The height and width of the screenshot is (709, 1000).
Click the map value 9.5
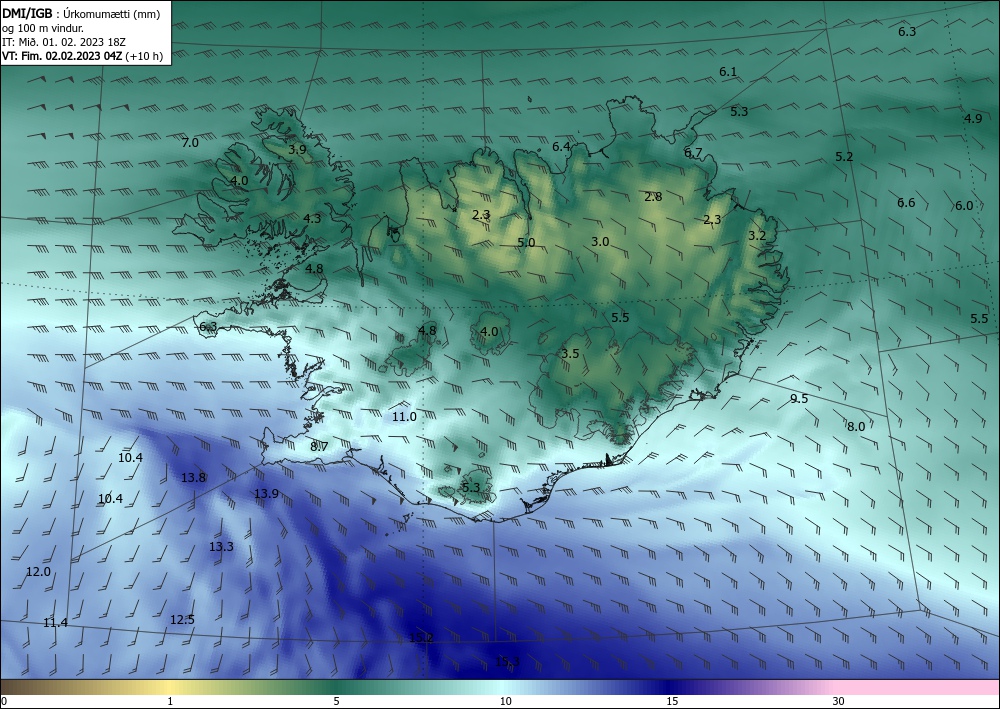(x=799, y=398)
